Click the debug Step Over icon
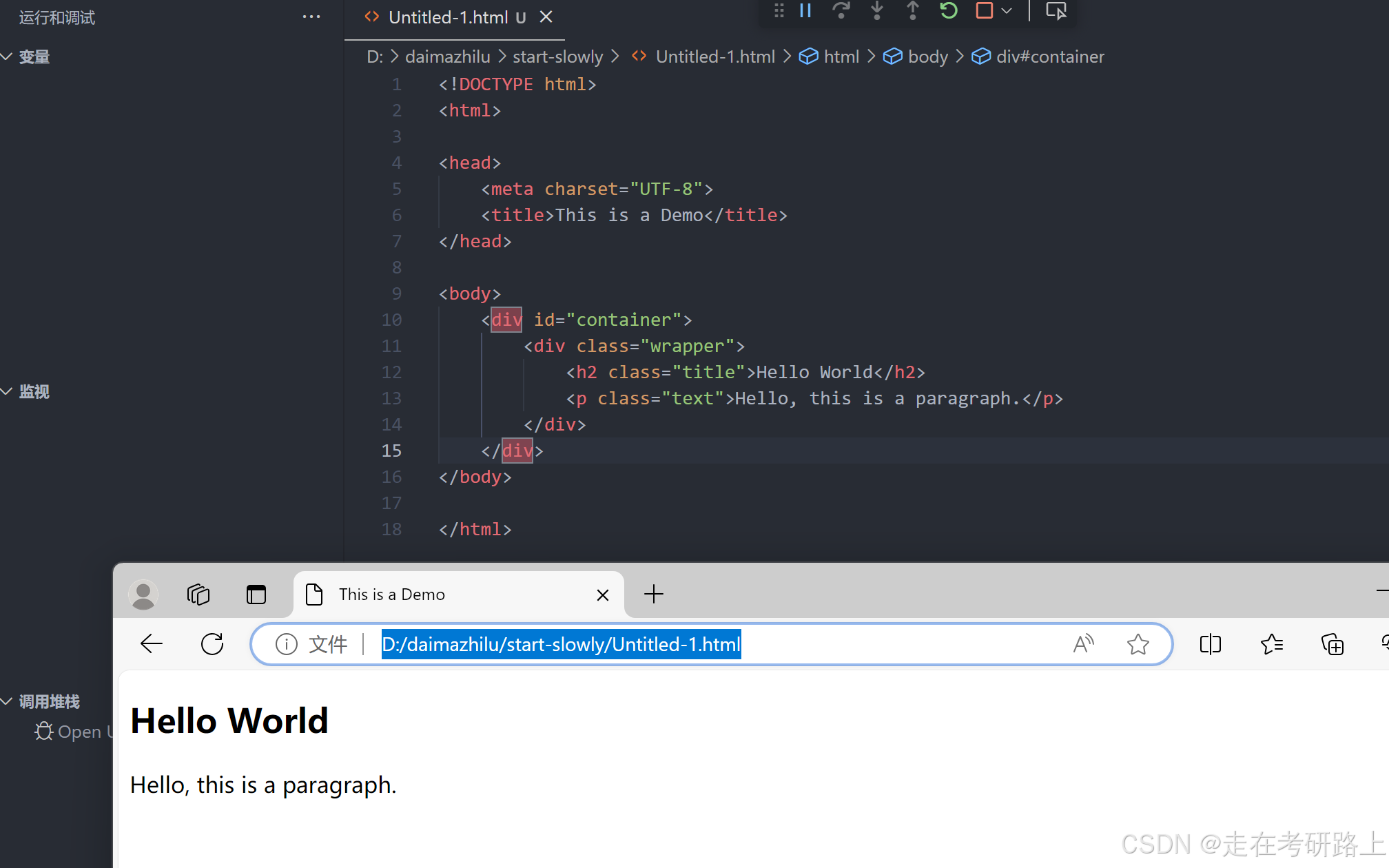Viewport: 1389px width, 868px height. [841, 10]
